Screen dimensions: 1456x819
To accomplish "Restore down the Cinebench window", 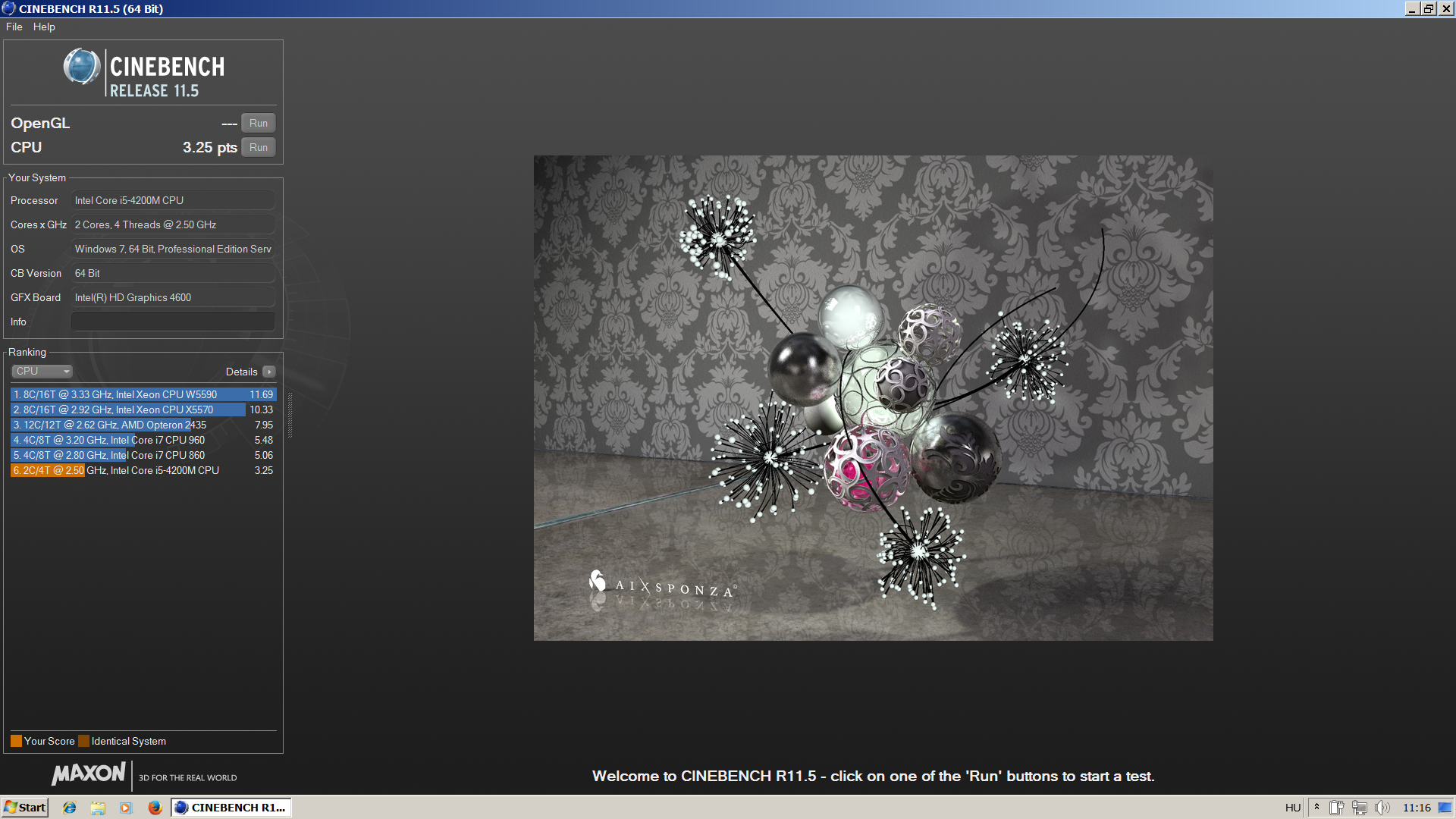I will point(1429,8).
